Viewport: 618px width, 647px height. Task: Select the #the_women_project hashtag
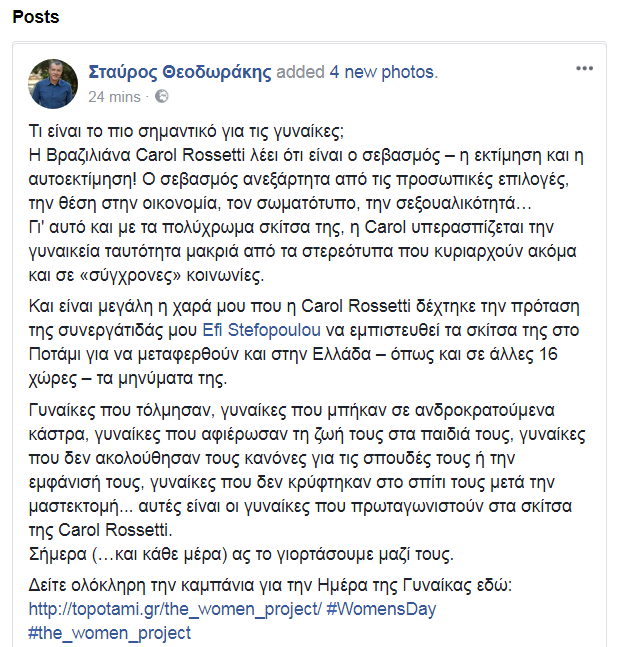[x=110, y=633]
